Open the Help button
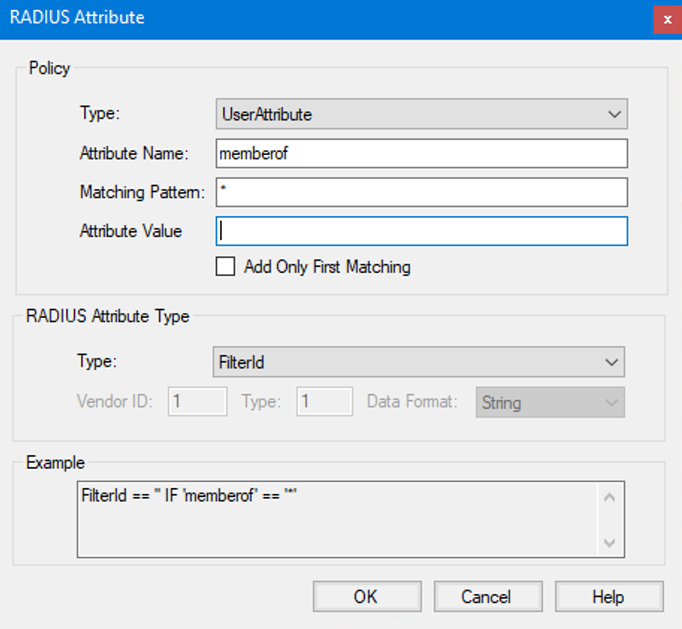 pos(609,596)
